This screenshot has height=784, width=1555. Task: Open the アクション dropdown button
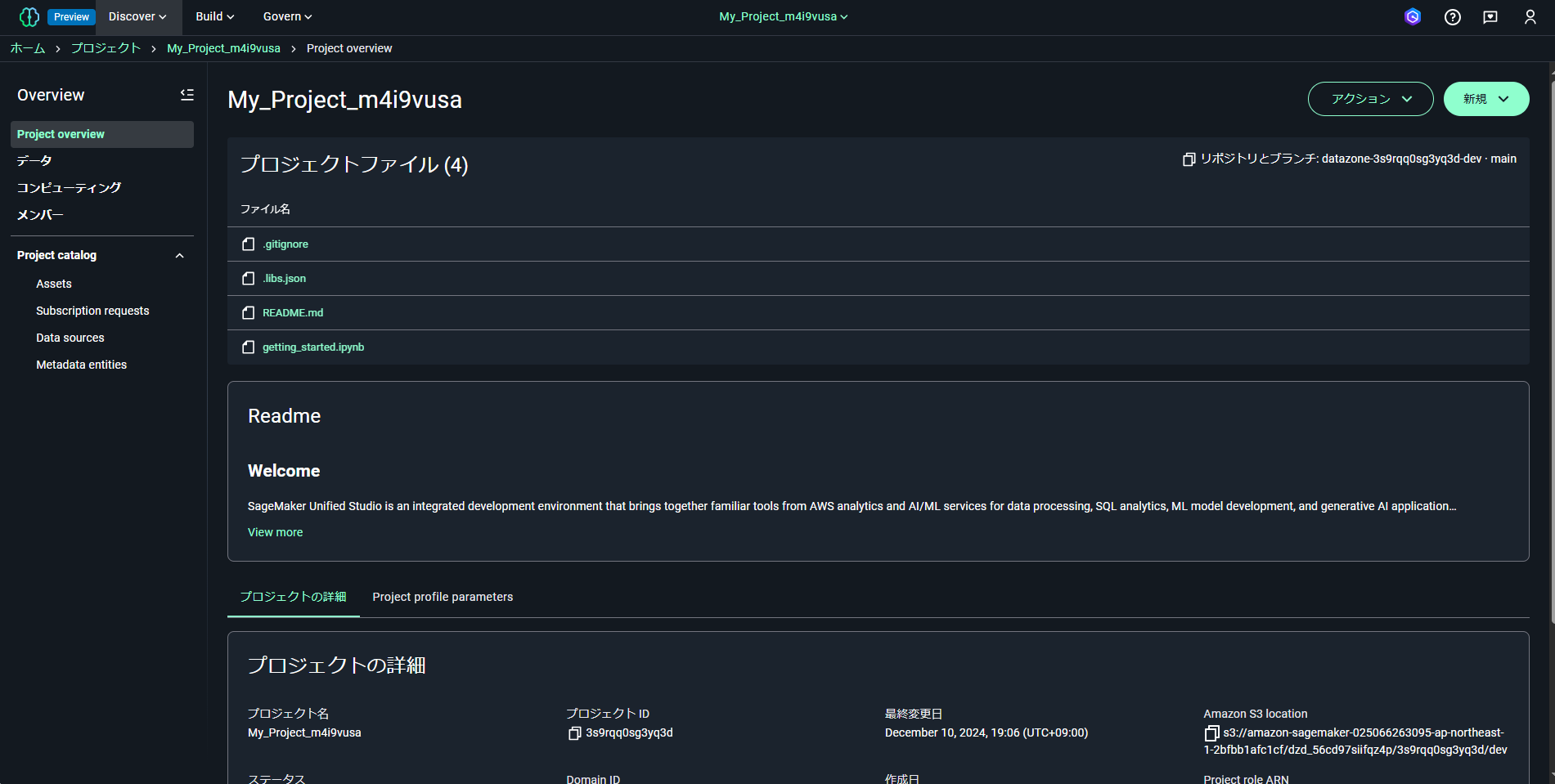[1370, 99]
